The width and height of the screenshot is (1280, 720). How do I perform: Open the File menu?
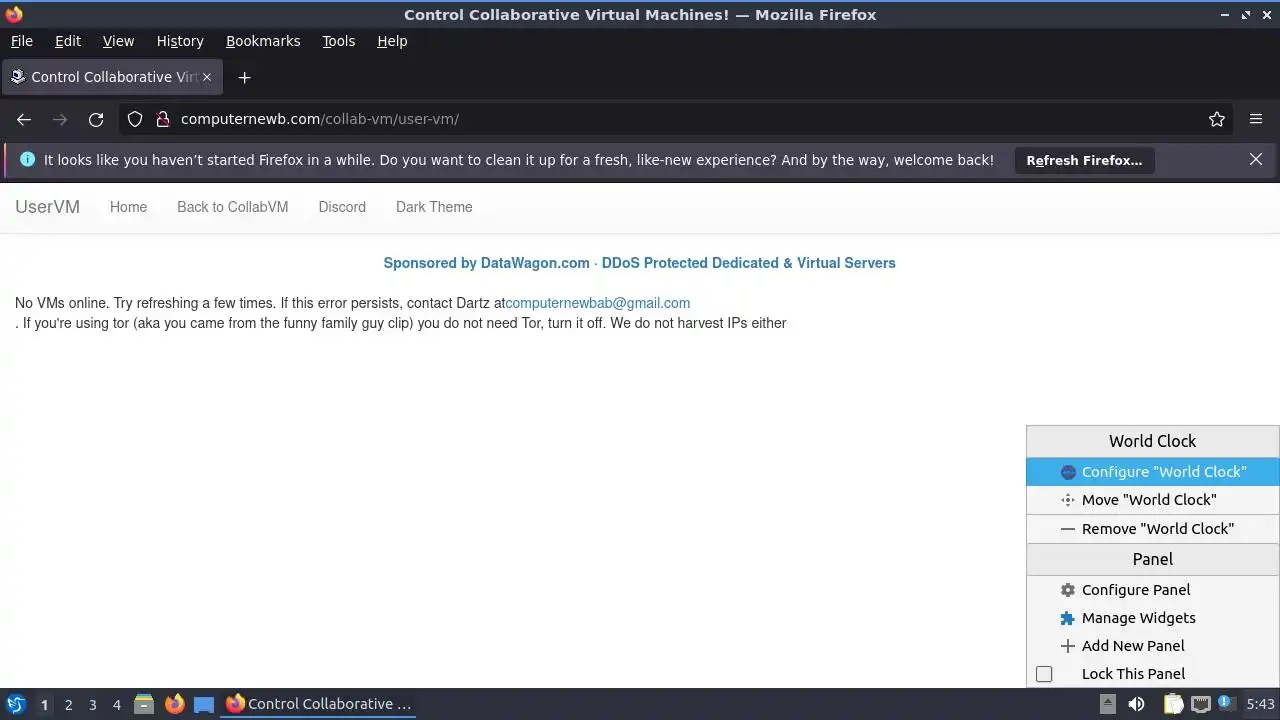(x=21, y=41)
